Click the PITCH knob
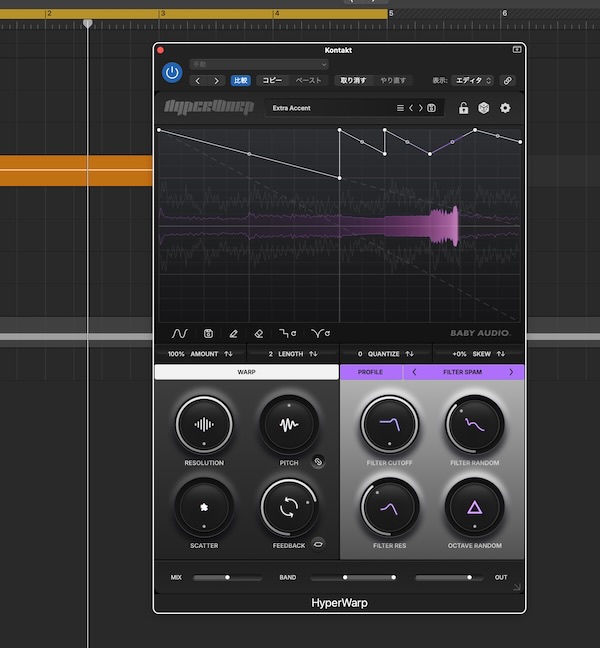This screenshot has height=648, width=600. [289, 424]
